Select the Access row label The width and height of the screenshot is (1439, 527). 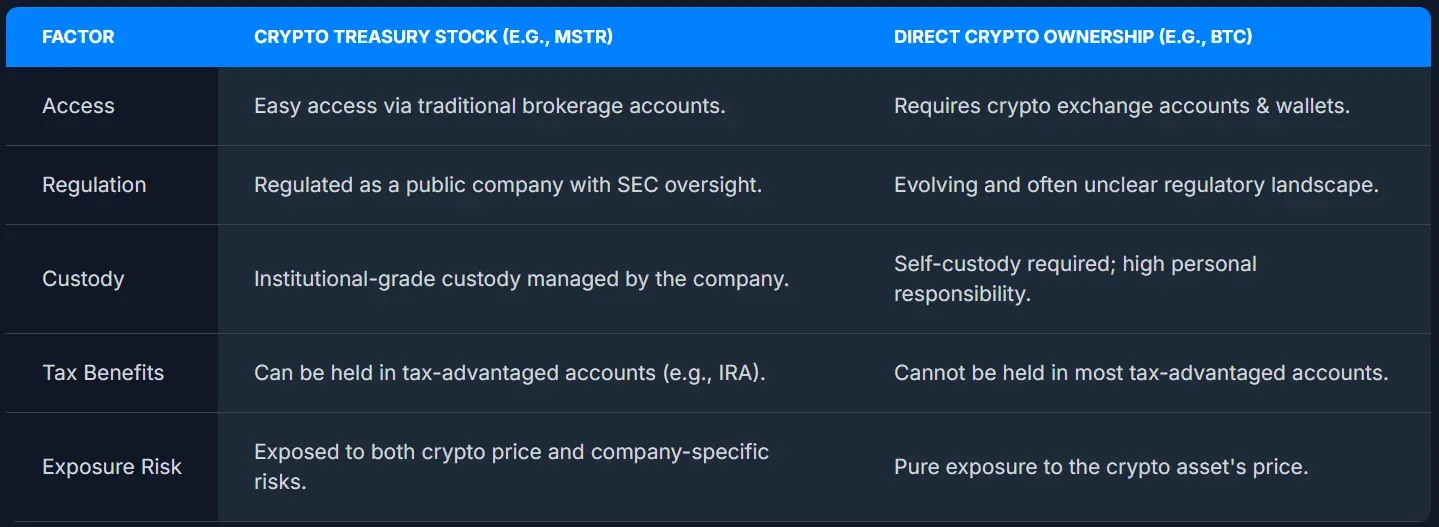coord(78,106)
